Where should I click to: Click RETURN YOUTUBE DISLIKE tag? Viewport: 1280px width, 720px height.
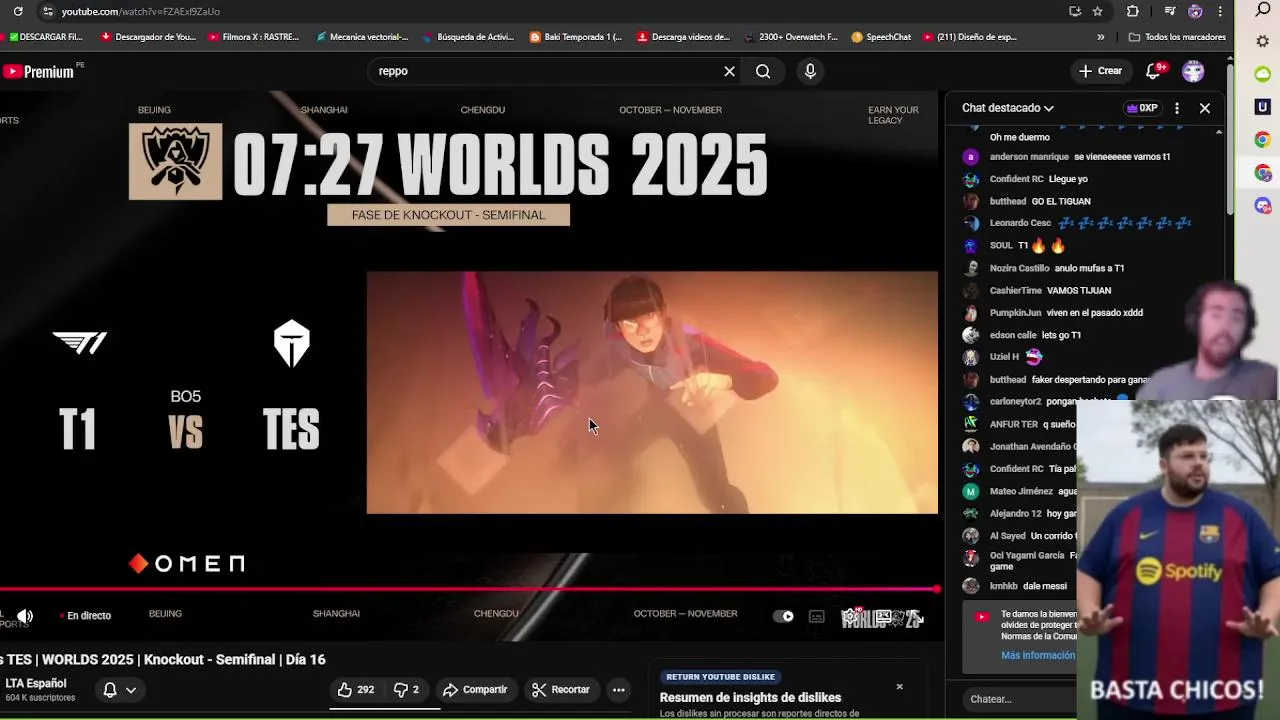720,677
